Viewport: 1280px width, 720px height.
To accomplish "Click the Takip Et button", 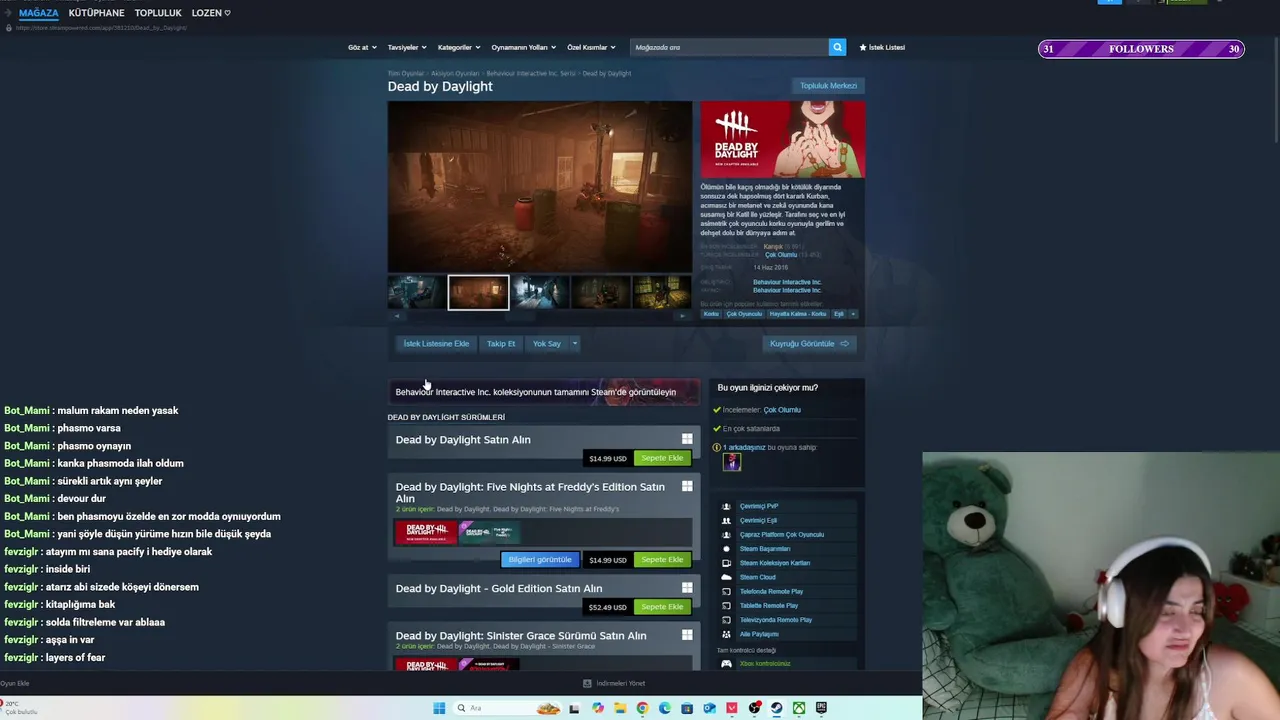I will (501, 344).
